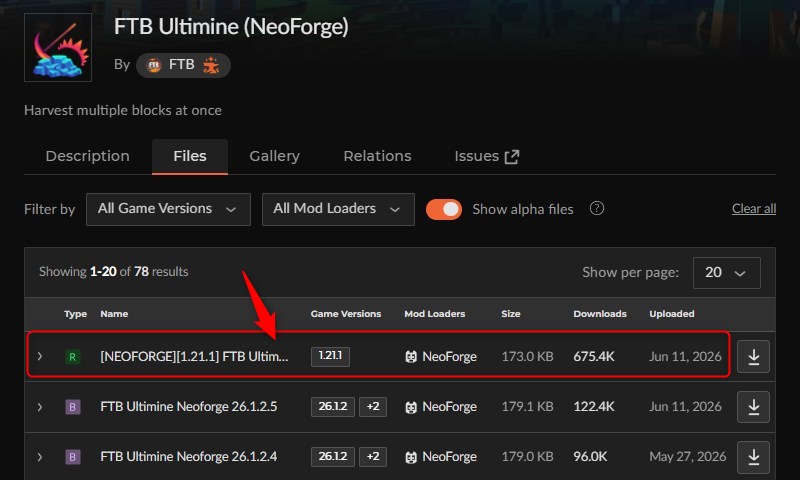Open the FTB Ultimine Neoforge 26.1.2.5 file
This screenshot has height=480, width=800.
[x=189, y=407]
